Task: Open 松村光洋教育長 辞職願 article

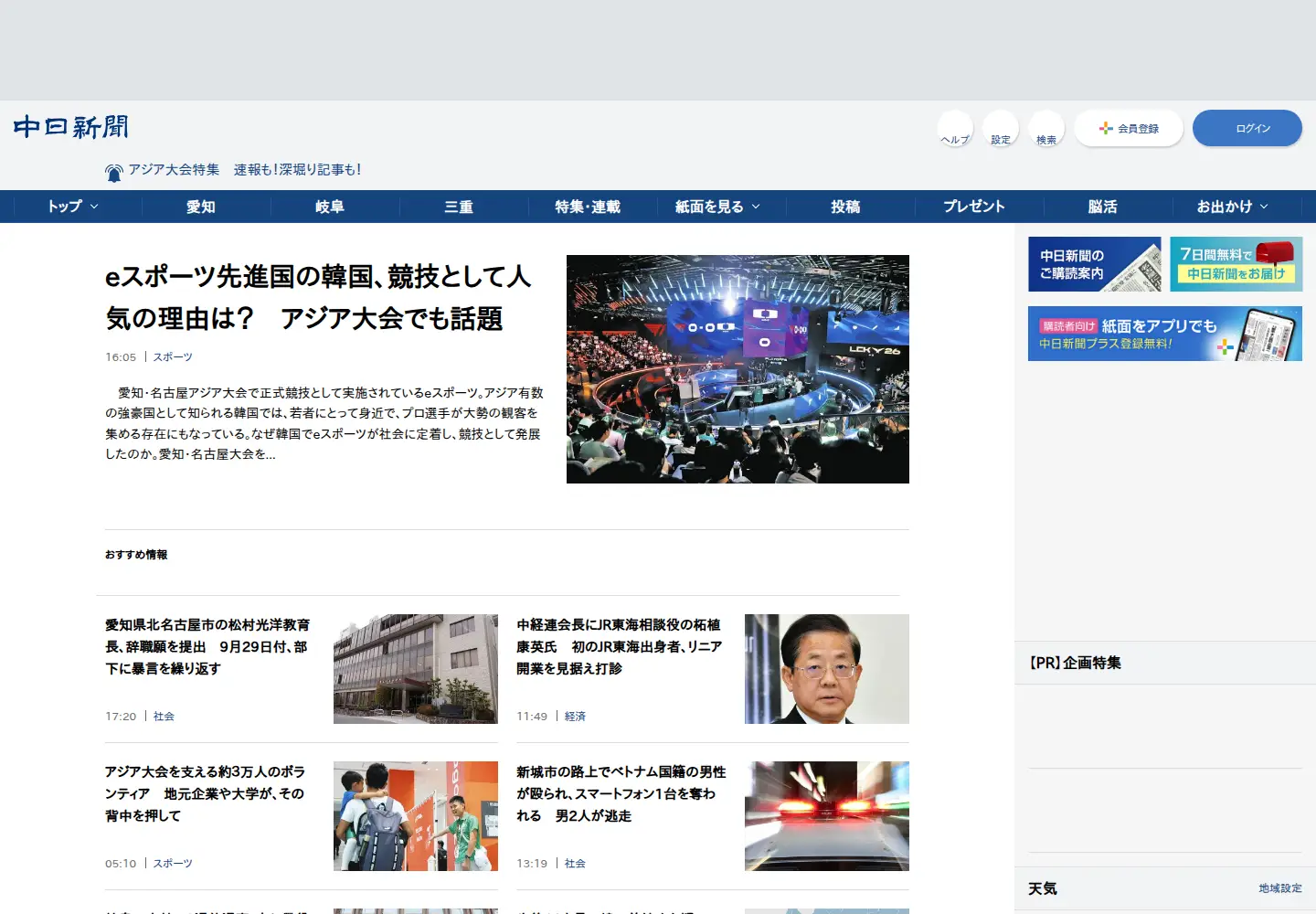Action: pos(208,647)
